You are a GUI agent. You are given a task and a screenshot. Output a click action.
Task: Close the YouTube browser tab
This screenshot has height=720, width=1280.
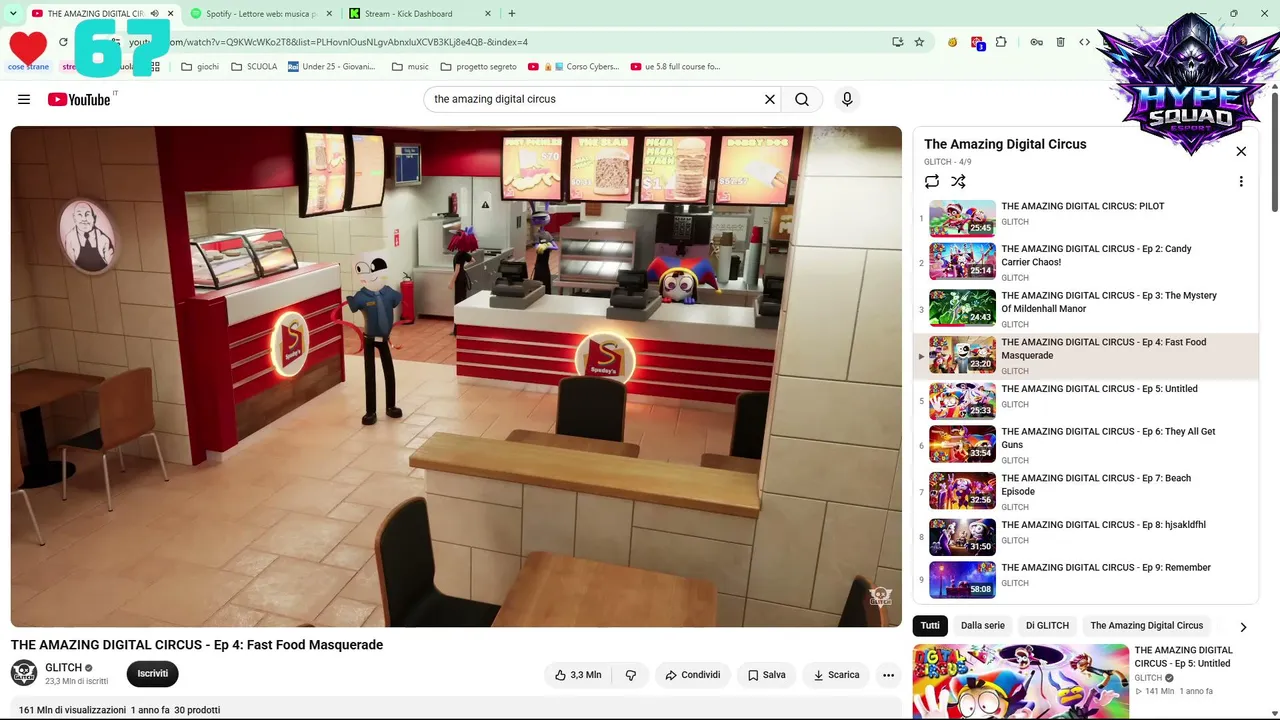[x=171, y=14]
